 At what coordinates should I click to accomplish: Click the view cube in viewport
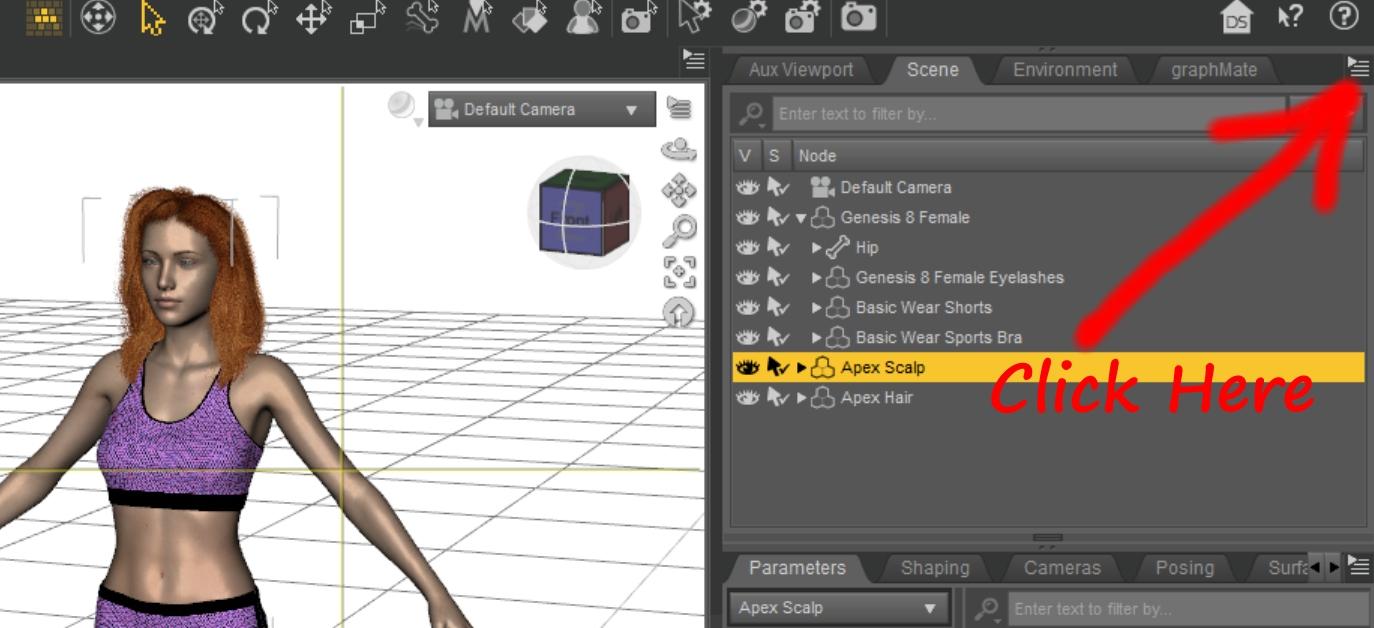(583, 211)
